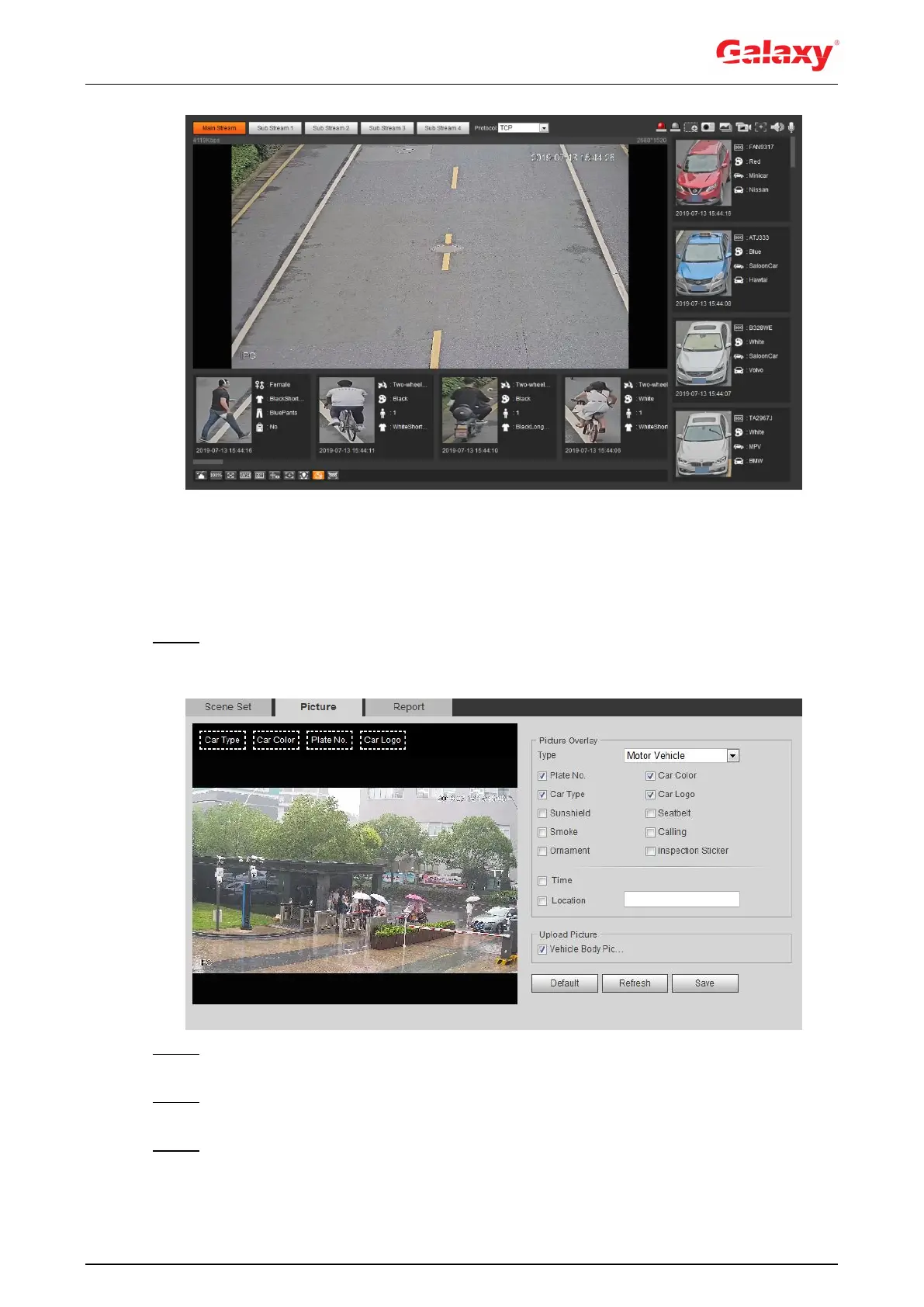Open the Scene Set tab
Image resolution: width=924 pixels, height=1307 pixels.
click(228, 707)
